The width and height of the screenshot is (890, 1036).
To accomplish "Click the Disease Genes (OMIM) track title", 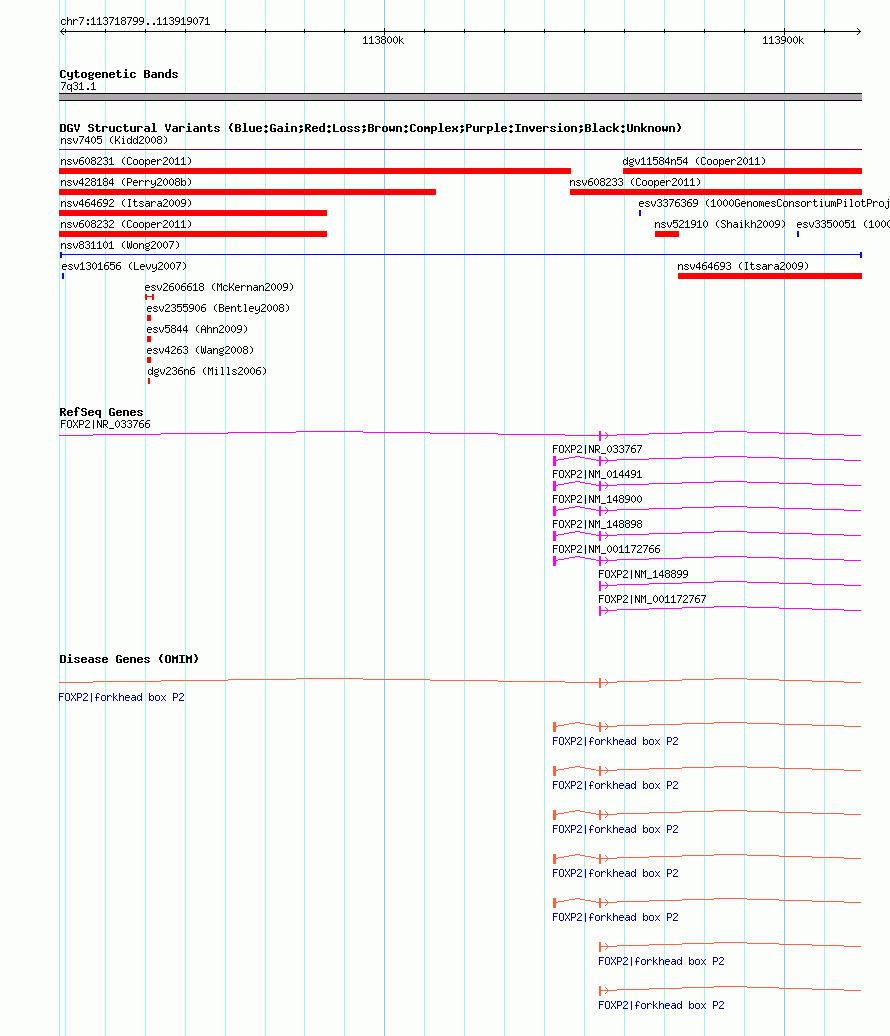I will coord(129,659).
